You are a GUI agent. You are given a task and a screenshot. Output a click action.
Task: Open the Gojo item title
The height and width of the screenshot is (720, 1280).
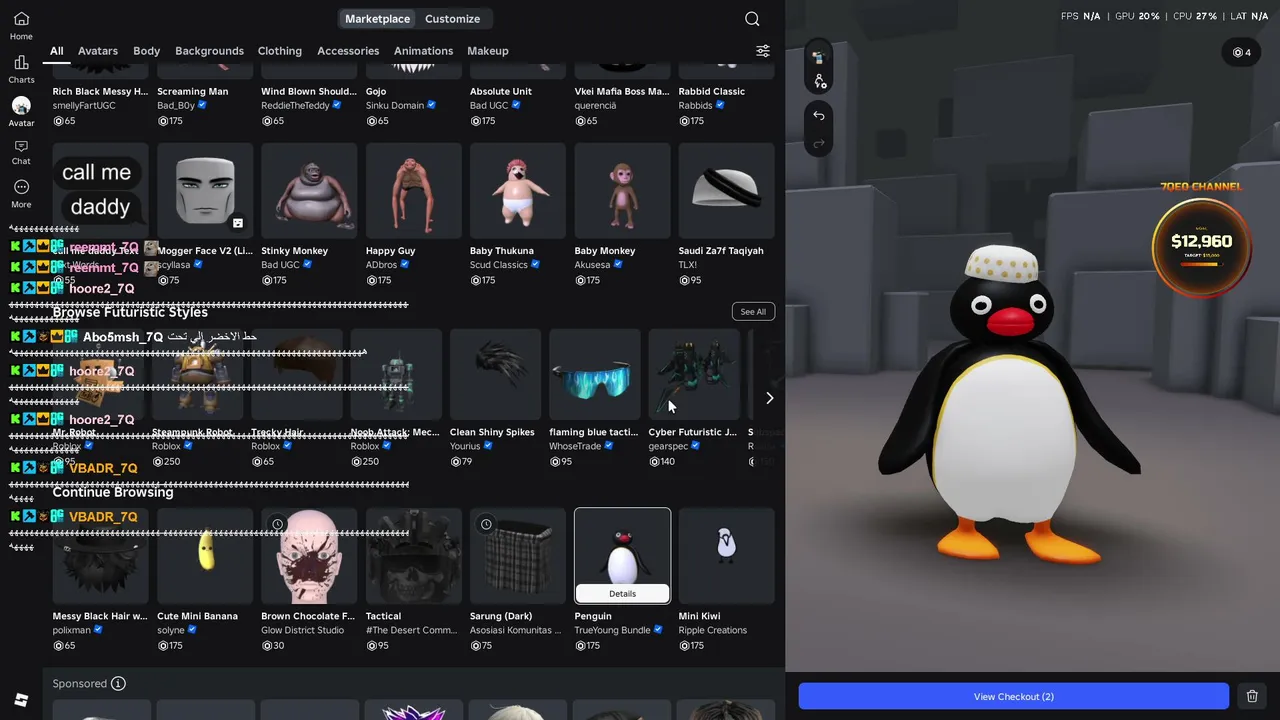[376, 91]
